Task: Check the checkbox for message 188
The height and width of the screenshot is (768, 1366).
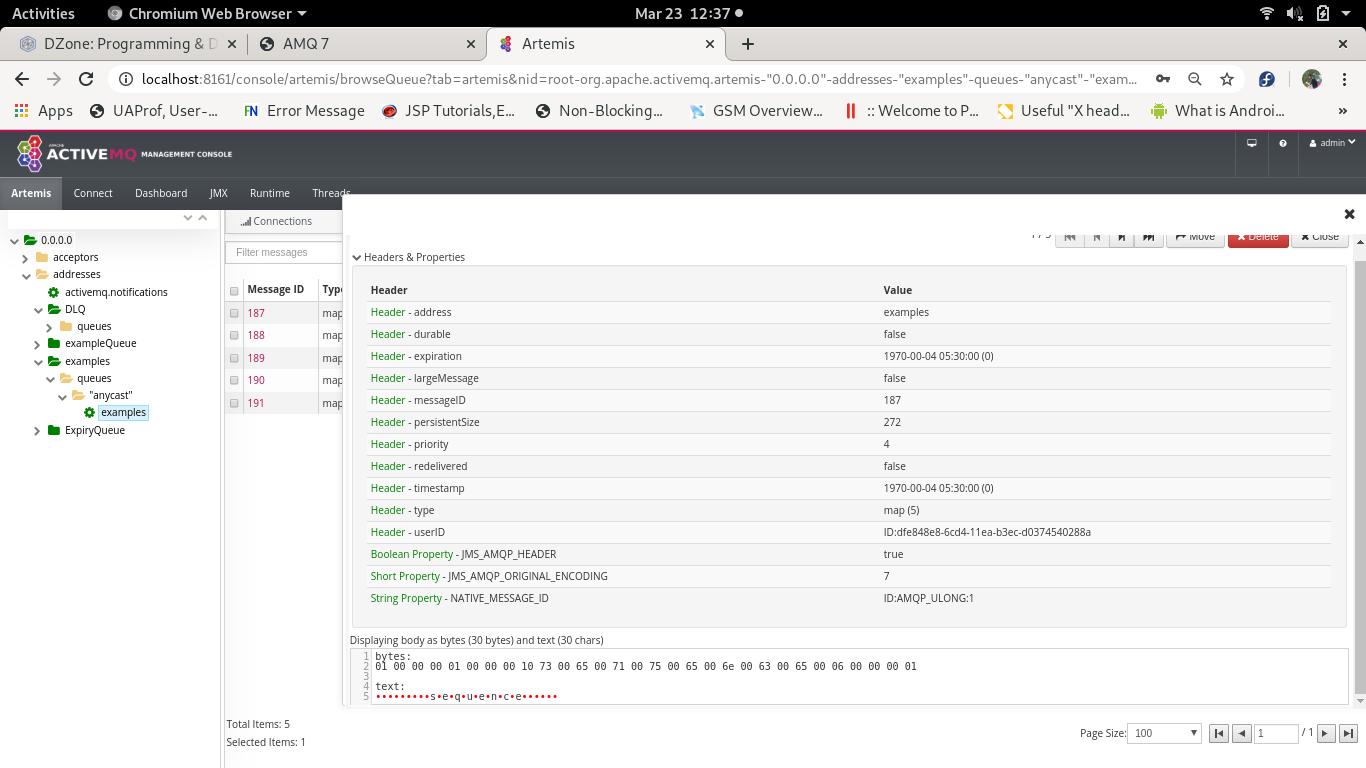Action: [x=234, y=336]
